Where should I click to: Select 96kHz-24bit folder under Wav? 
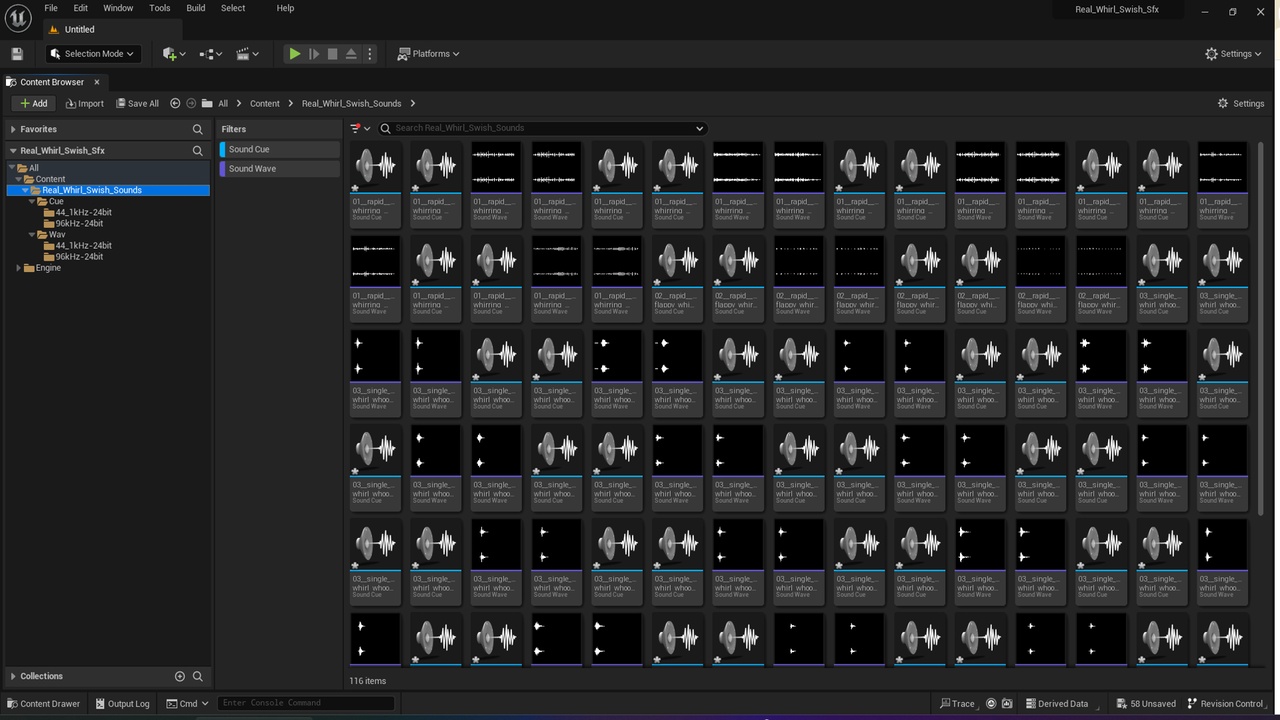coord(79,256)
